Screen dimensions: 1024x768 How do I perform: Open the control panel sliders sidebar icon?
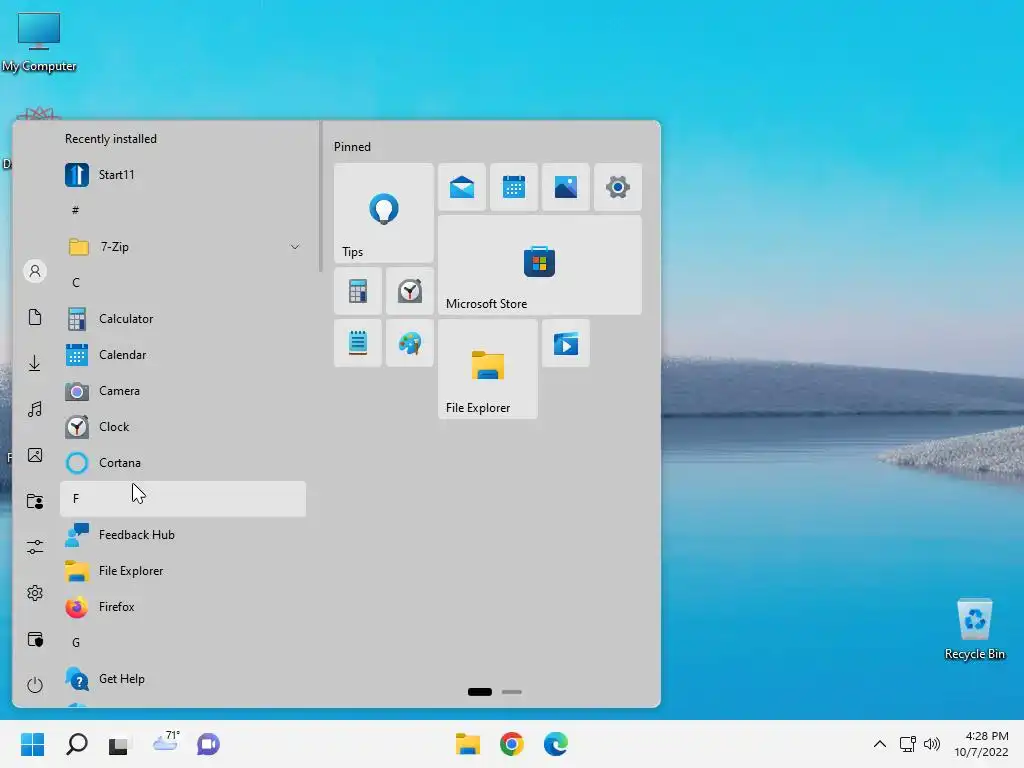click(35, 547)
